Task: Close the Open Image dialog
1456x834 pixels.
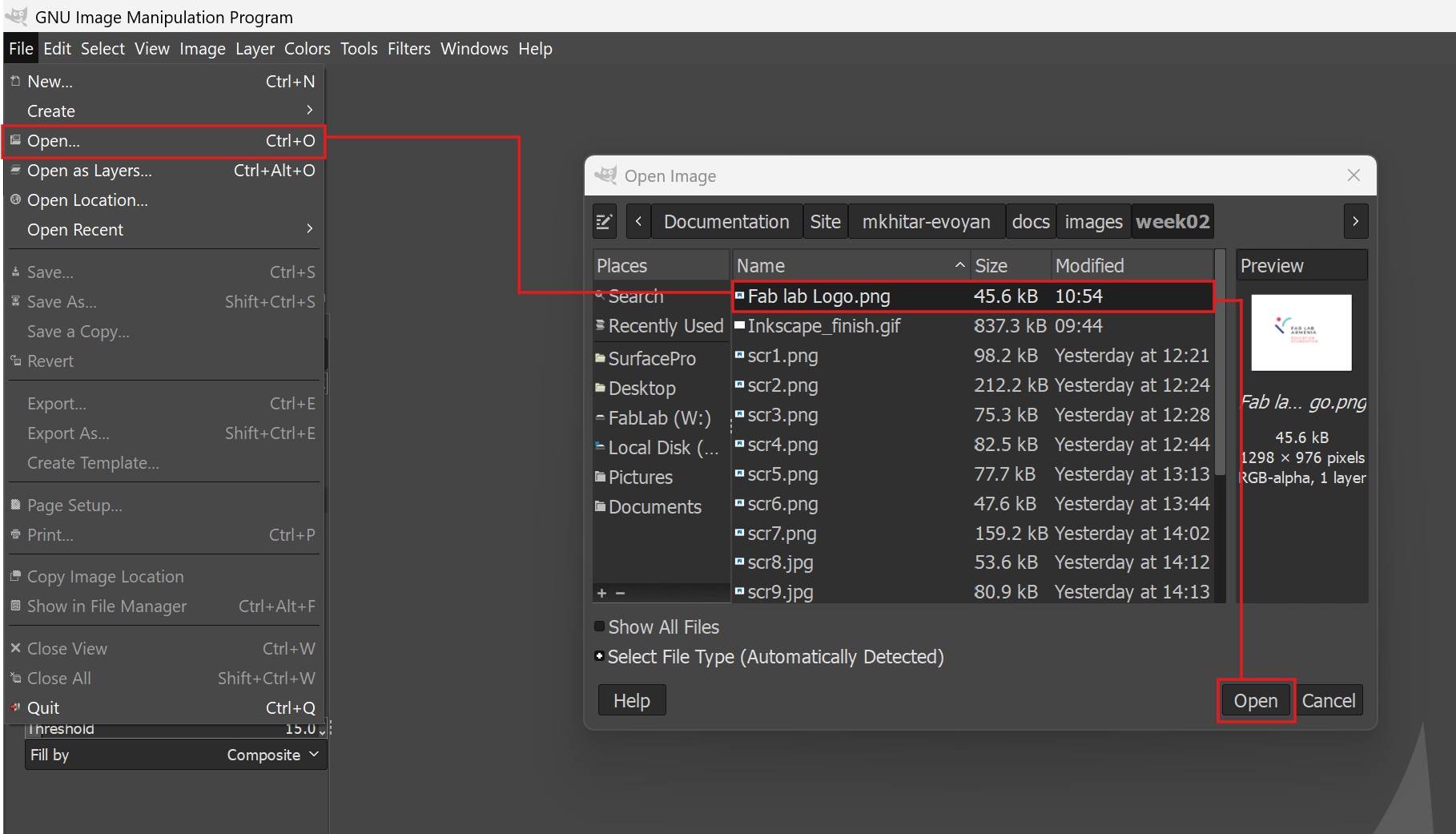Action: pyautogui.click(x=1353, y=175)
